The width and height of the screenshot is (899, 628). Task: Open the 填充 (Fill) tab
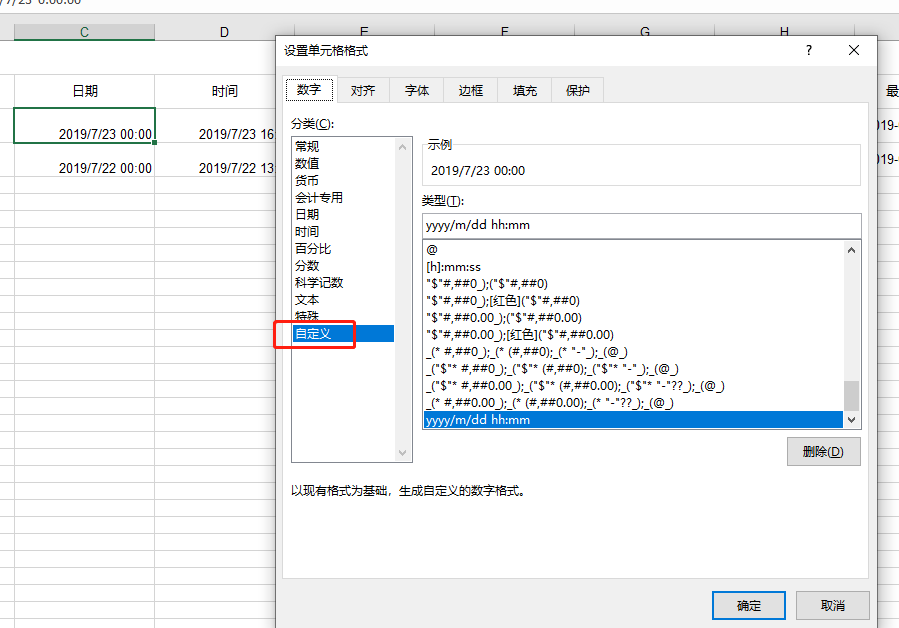[x=524, y=89]
